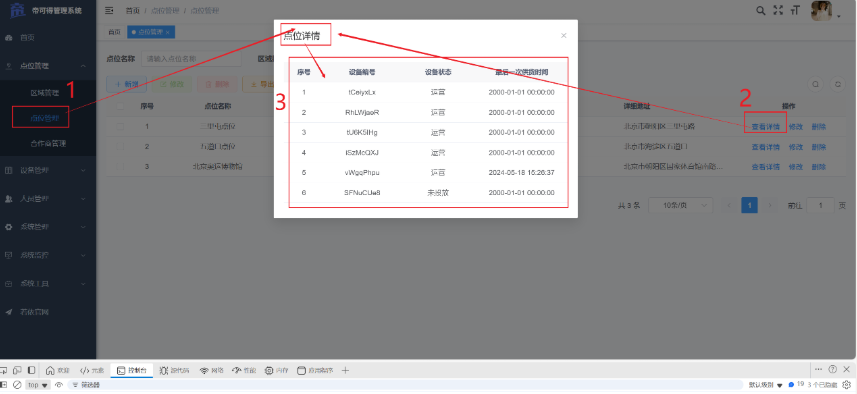Open font size icon in header
Viewport: 857px width, 394px height.
(x=795, y=10)
